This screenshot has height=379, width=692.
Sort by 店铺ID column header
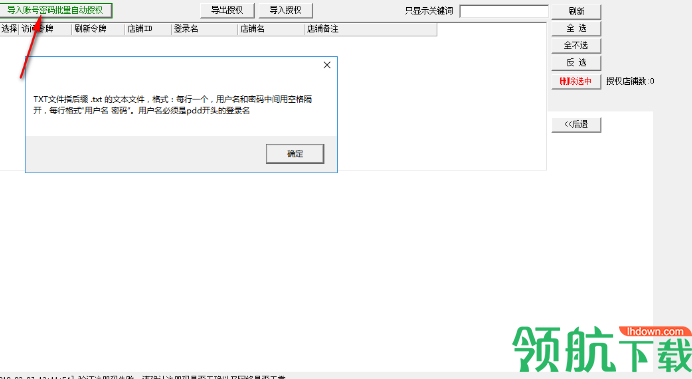click(148, 29)
